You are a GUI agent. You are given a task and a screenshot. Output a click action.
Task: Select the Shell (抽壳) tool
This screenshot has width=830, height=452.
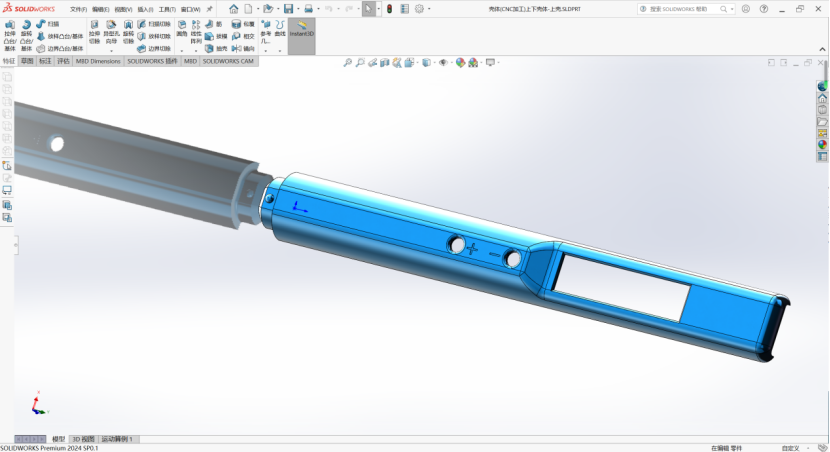click(x=216, y=49)
